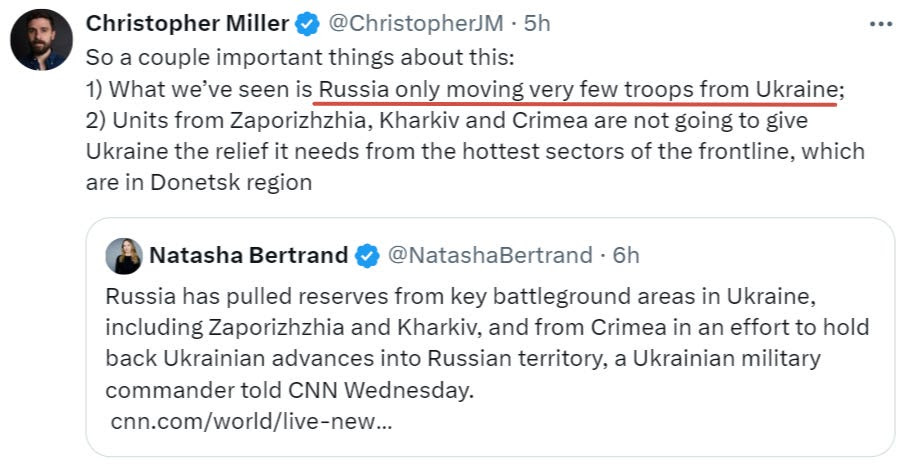
Task: Click Christopher Miller's blue verified badge
Action: (x=307, y=24)
